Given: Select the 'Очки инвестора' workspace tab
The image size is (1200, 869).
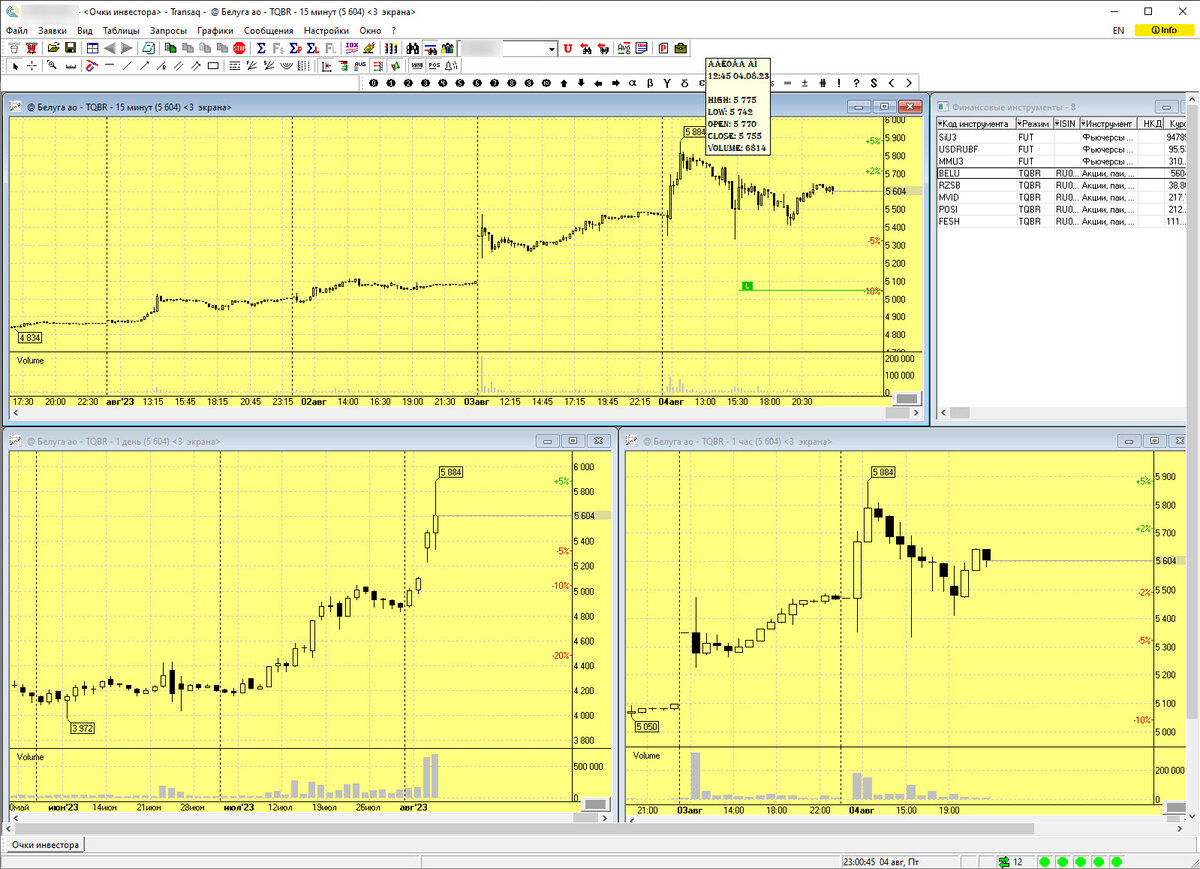Looking at the screenshot, I should point(45,845).
